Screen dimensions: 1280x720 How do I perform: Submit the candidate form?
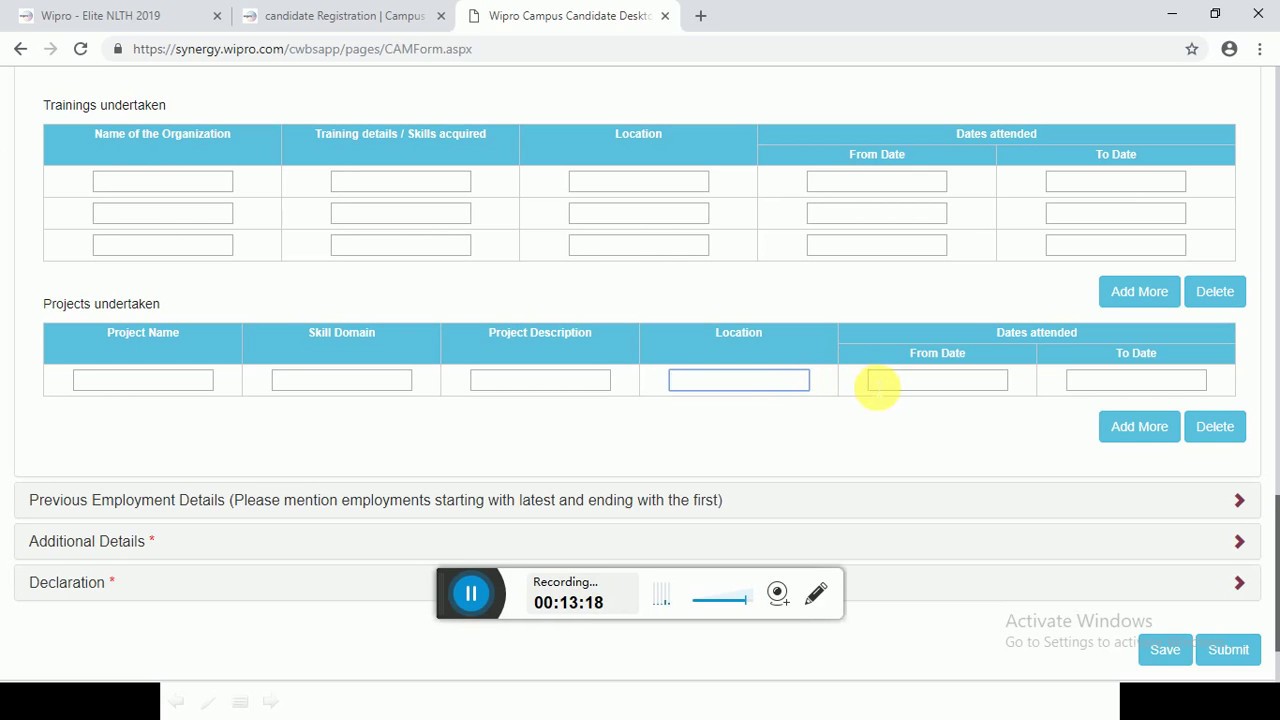click(x=1228, y=650)
